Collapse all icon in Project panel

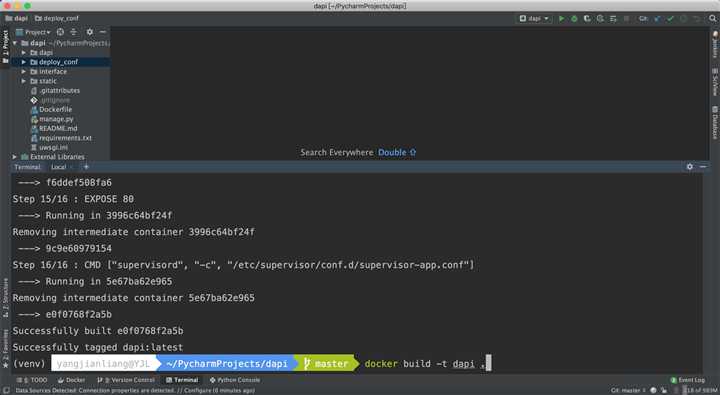point(73,32)
